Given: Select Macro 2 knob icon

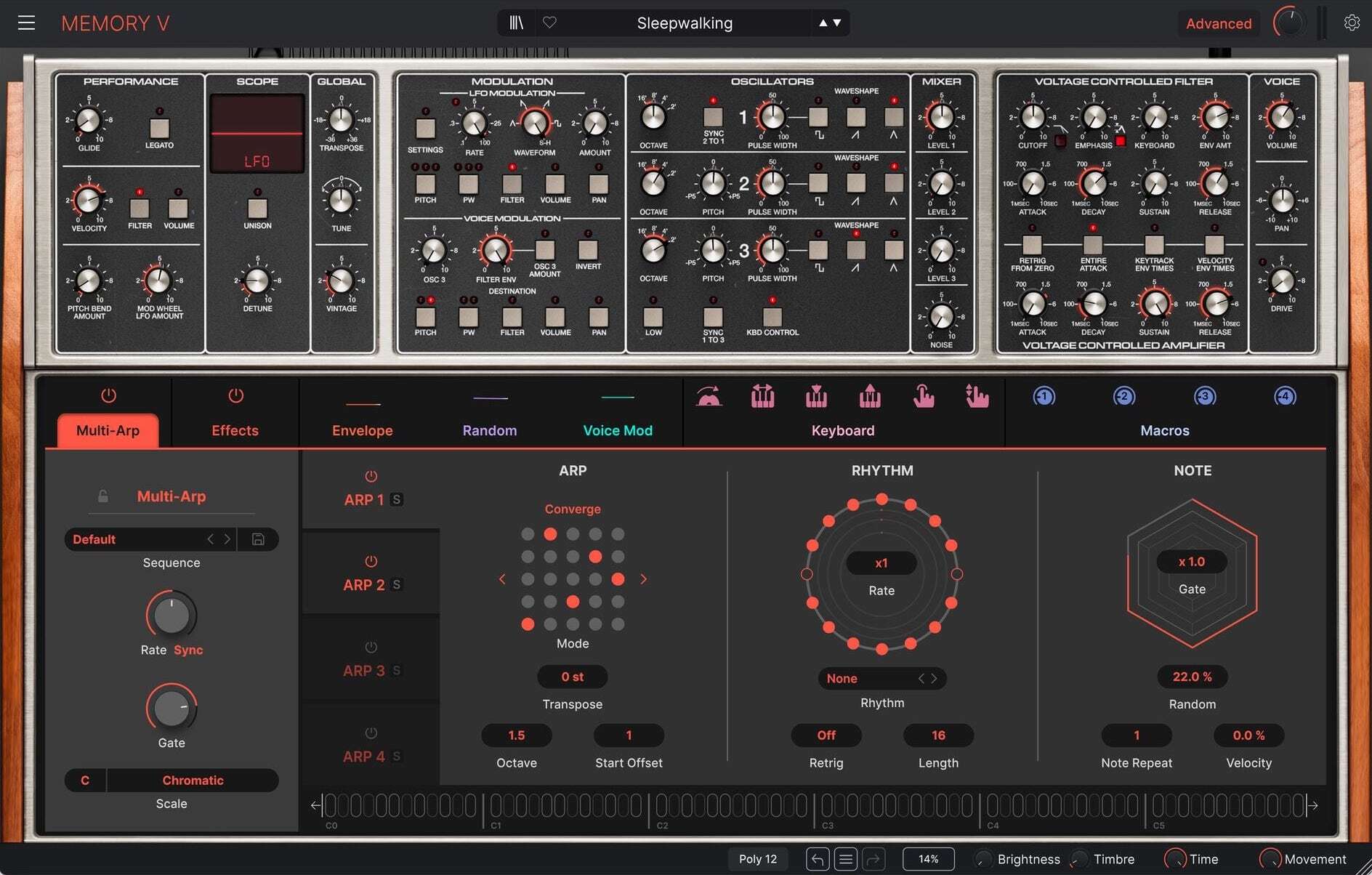Looking at the screenshot, I should [1124, 396].
